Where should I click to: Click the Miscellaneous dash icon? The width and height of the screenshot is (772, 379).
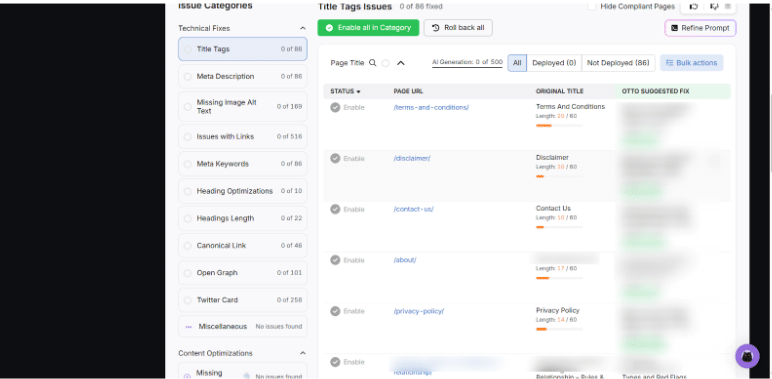click(x=189, y=327)
